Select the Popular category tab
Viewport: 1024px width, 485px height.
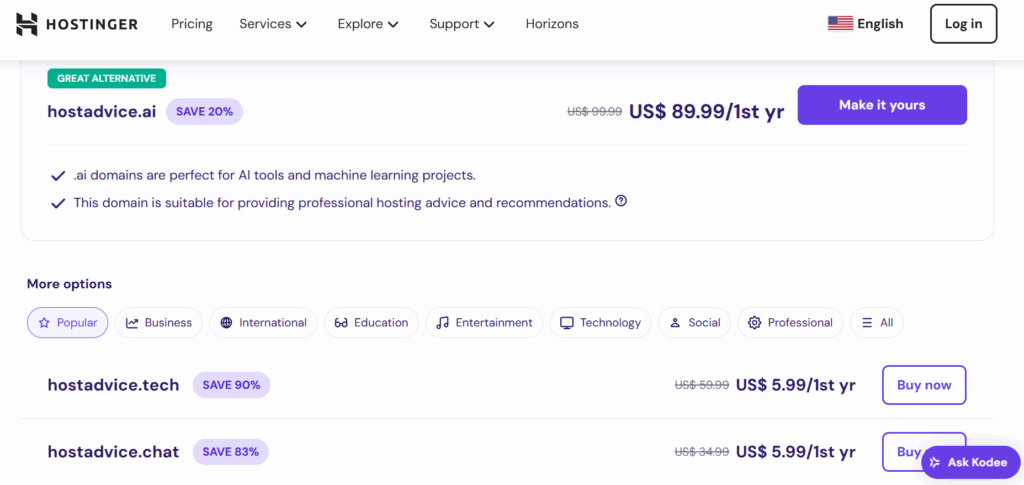[67, 322]
